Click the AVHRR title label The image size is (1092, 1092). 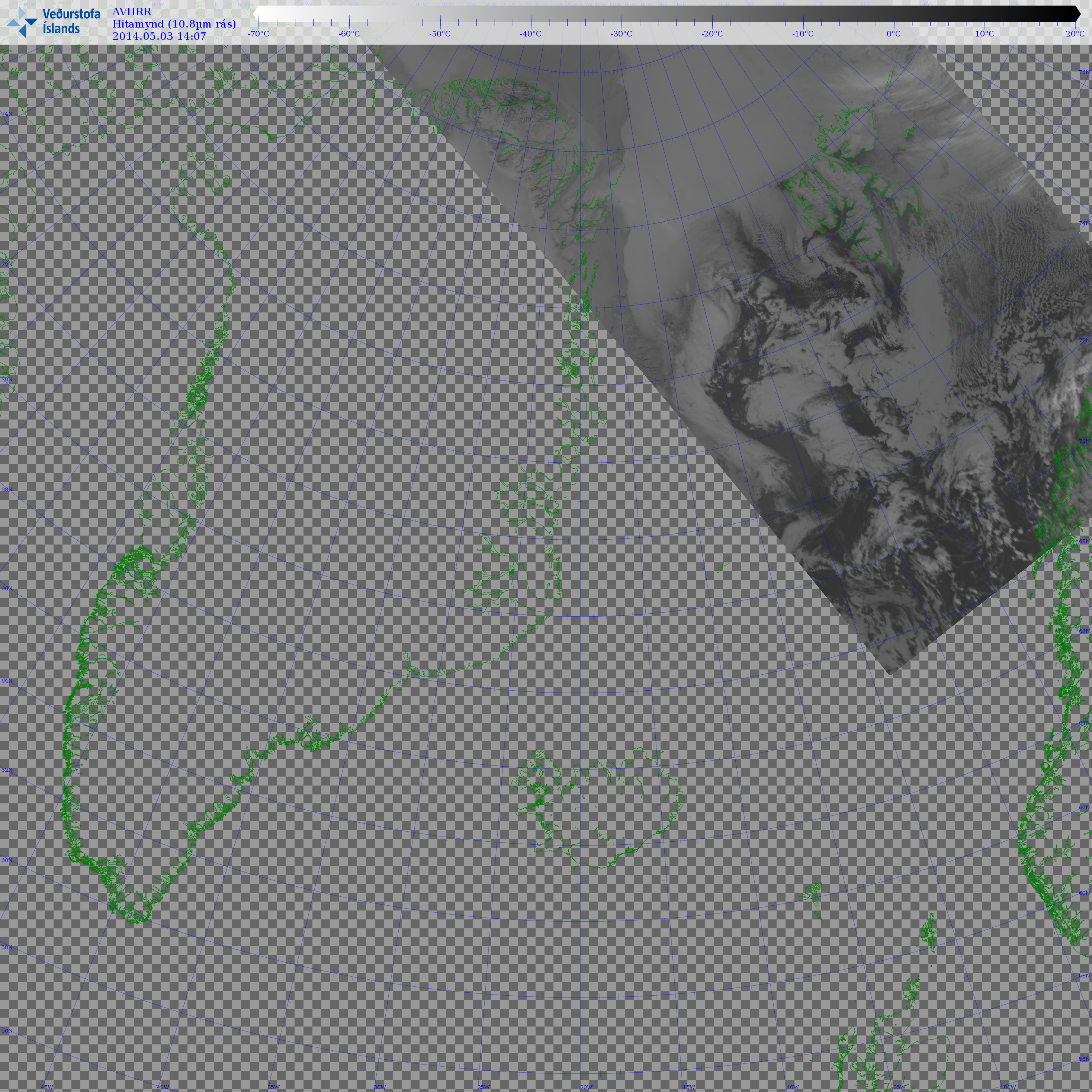click(132, 12)
